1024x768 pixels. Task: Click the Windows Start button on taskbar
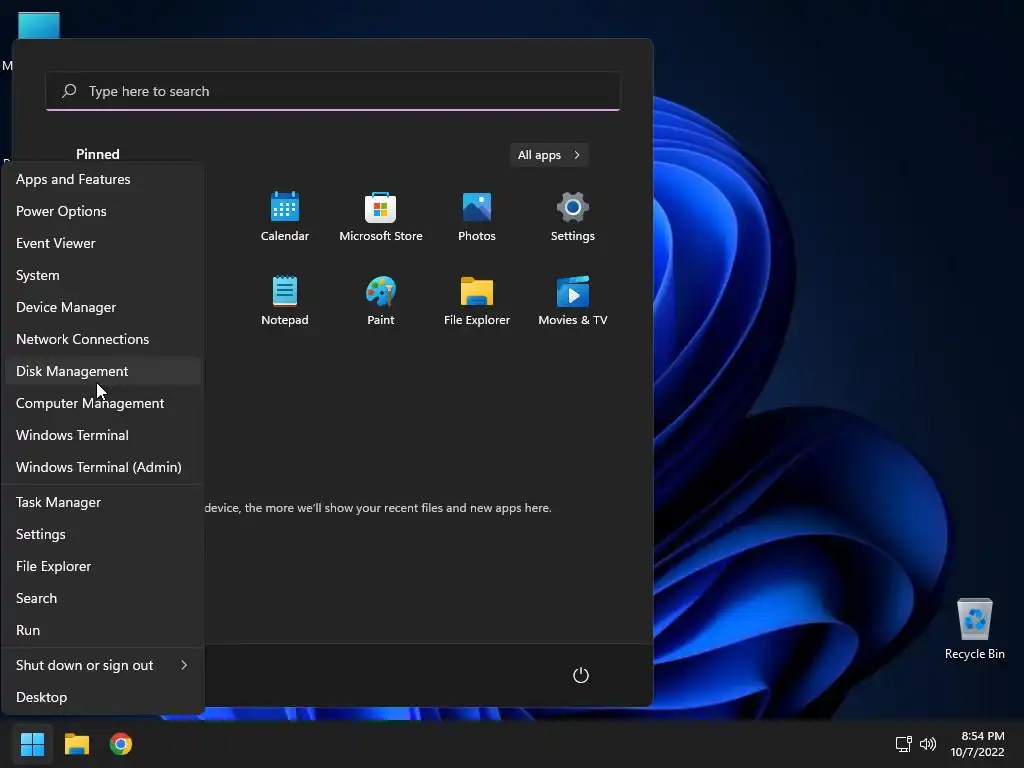pos(32,744)
